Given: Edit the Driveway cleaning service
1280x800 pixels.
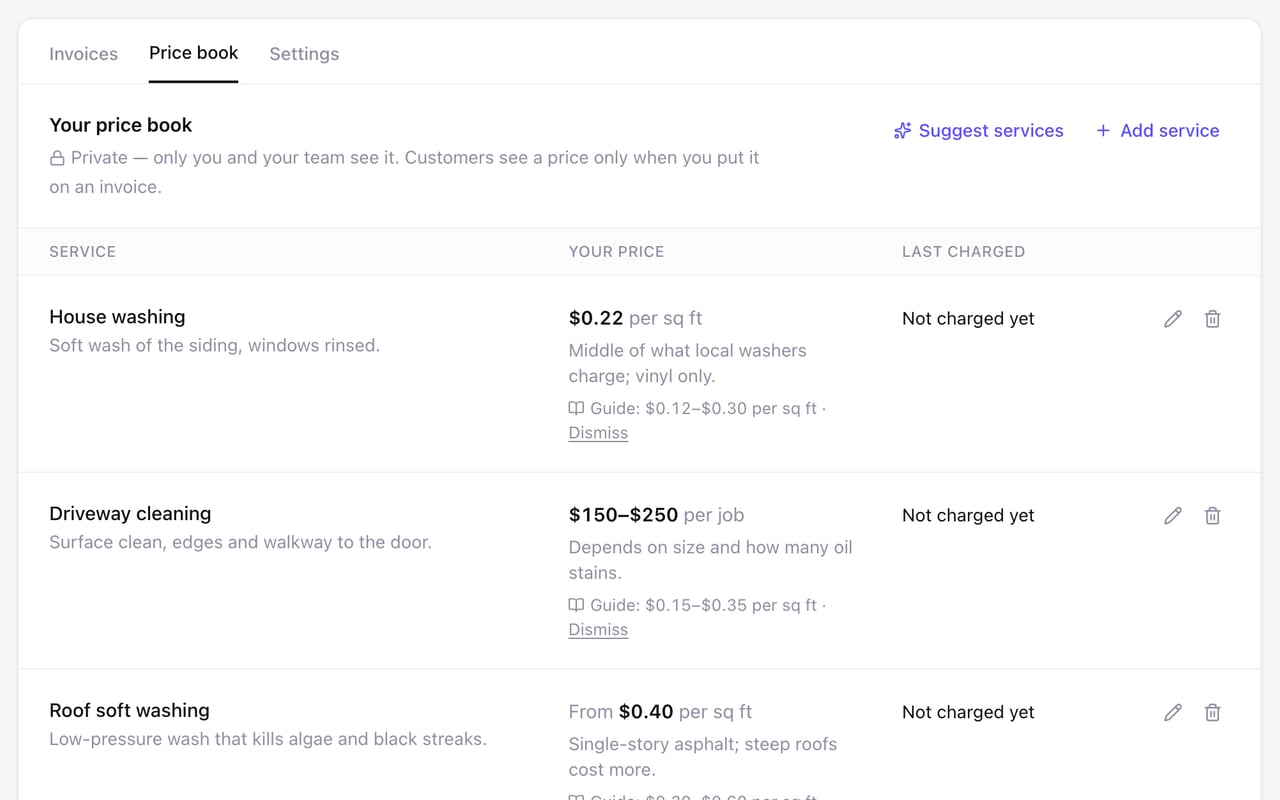Looking at the screenshot, I should click(1173, 516).
